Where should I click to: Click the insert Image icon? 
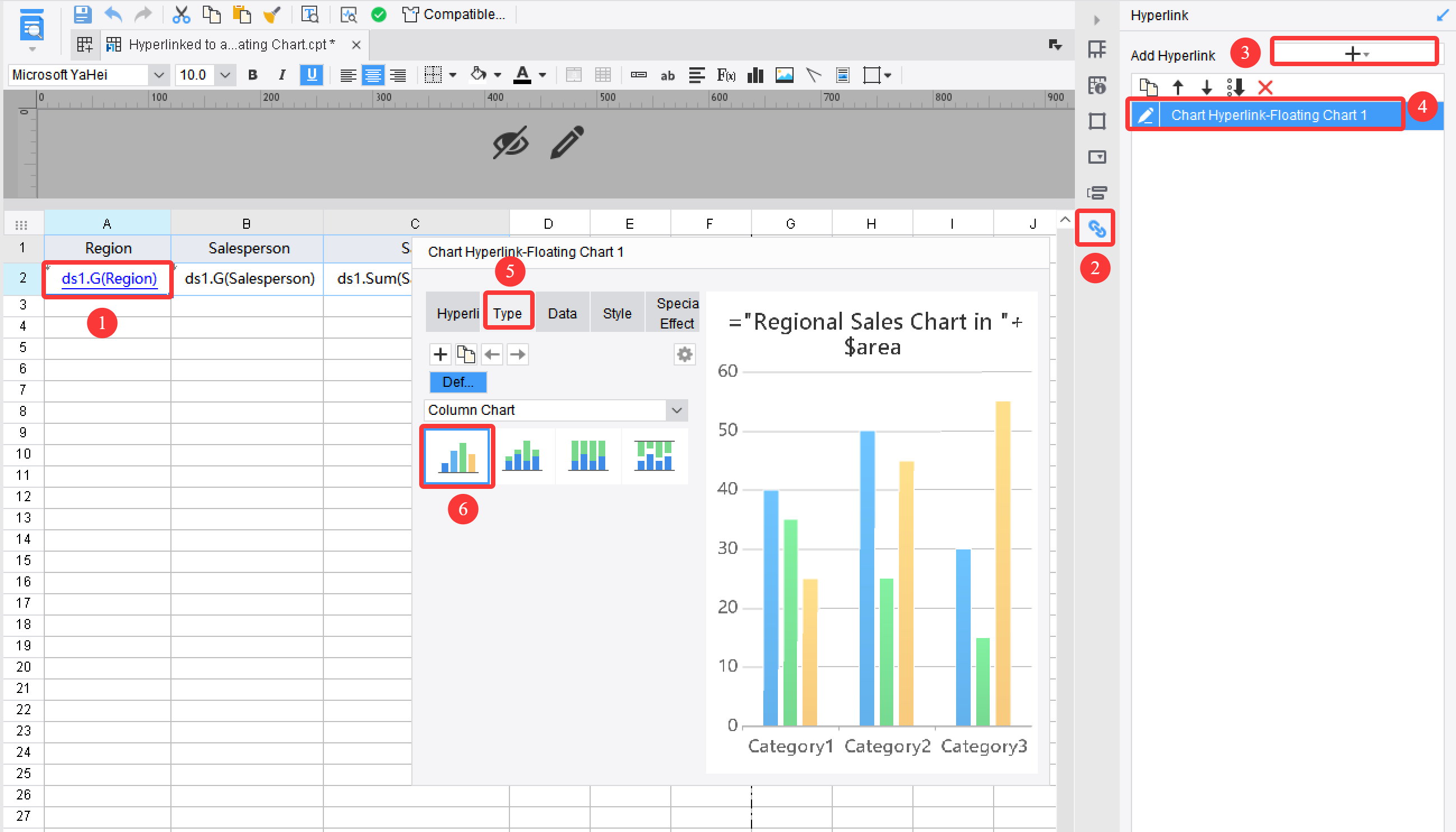pos(784,75)
